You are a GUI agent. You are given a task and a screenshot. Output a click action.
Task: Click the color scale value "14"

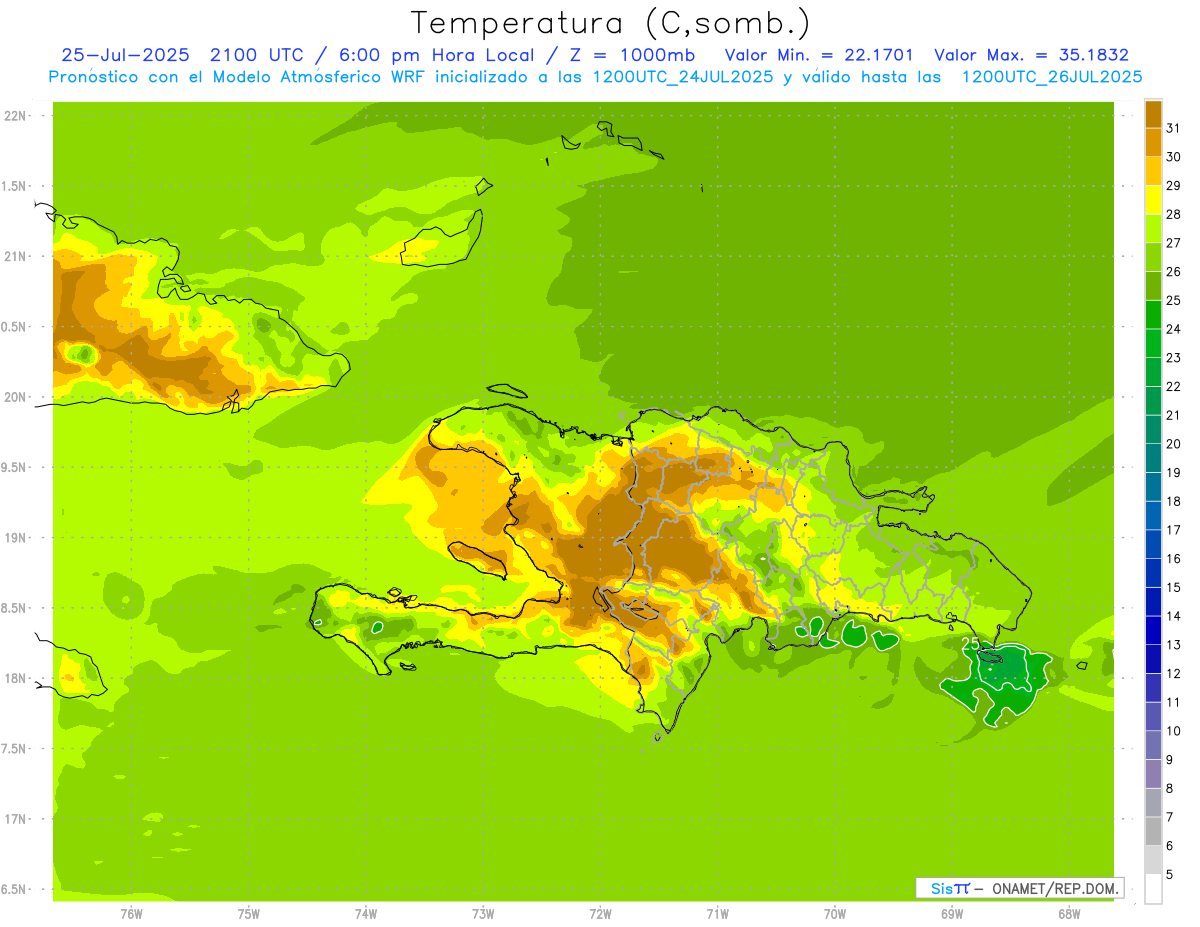[1173, 616]
